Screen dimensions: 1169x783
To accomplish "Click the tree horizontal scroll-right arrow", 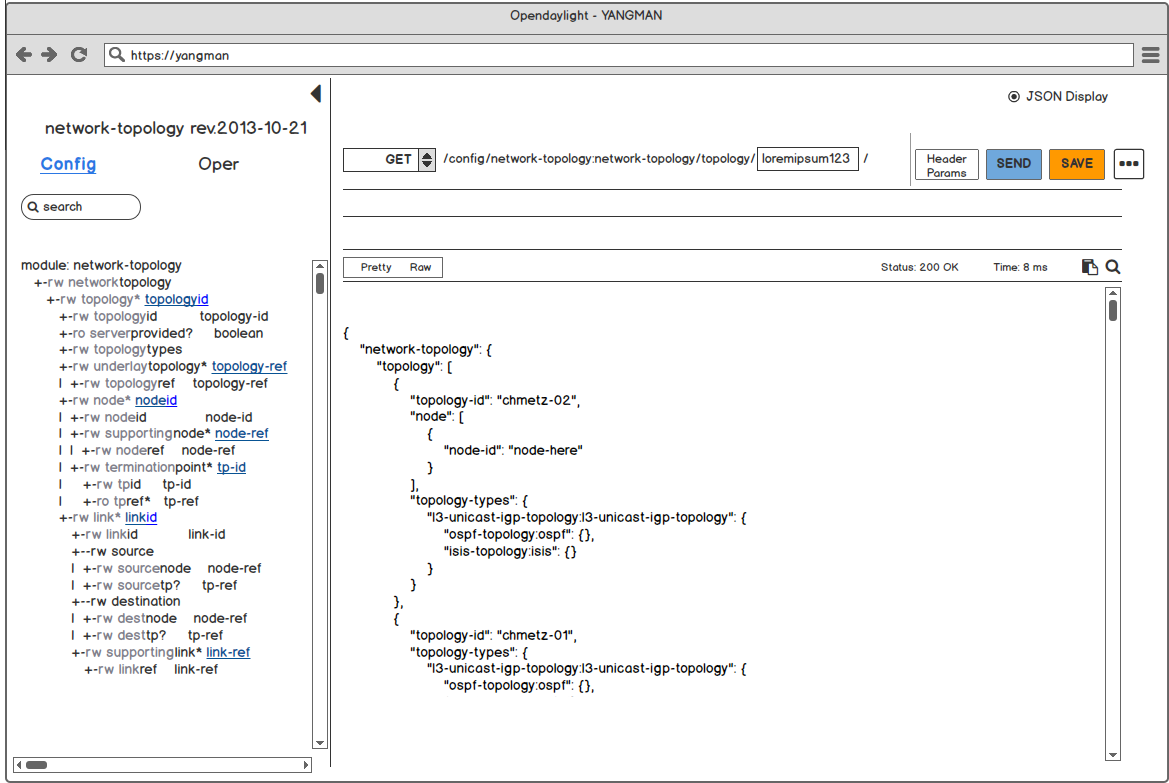I will (306, 765).
